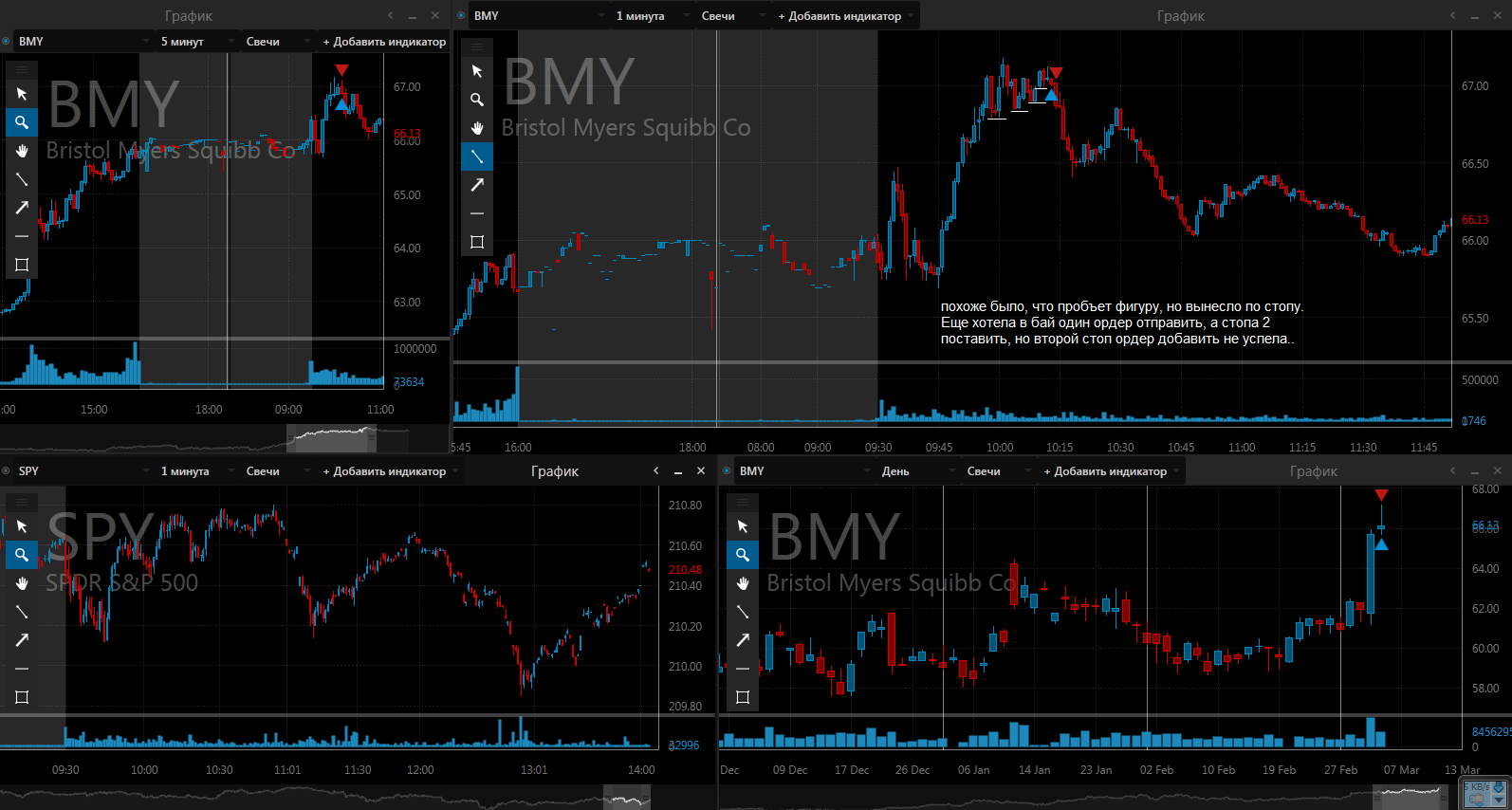Select pointer tool in SPY chart
Viewport: 1512px width, 810px height.
tap(22, 526)
